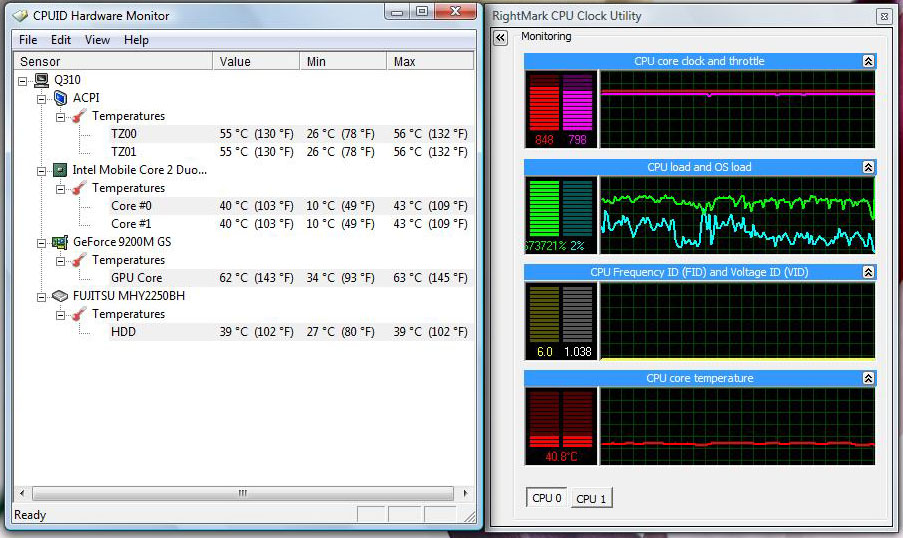This screenshot has height=538, width=903.
Task: Collapse the ACPI tree node
Action: click(41, 99)
